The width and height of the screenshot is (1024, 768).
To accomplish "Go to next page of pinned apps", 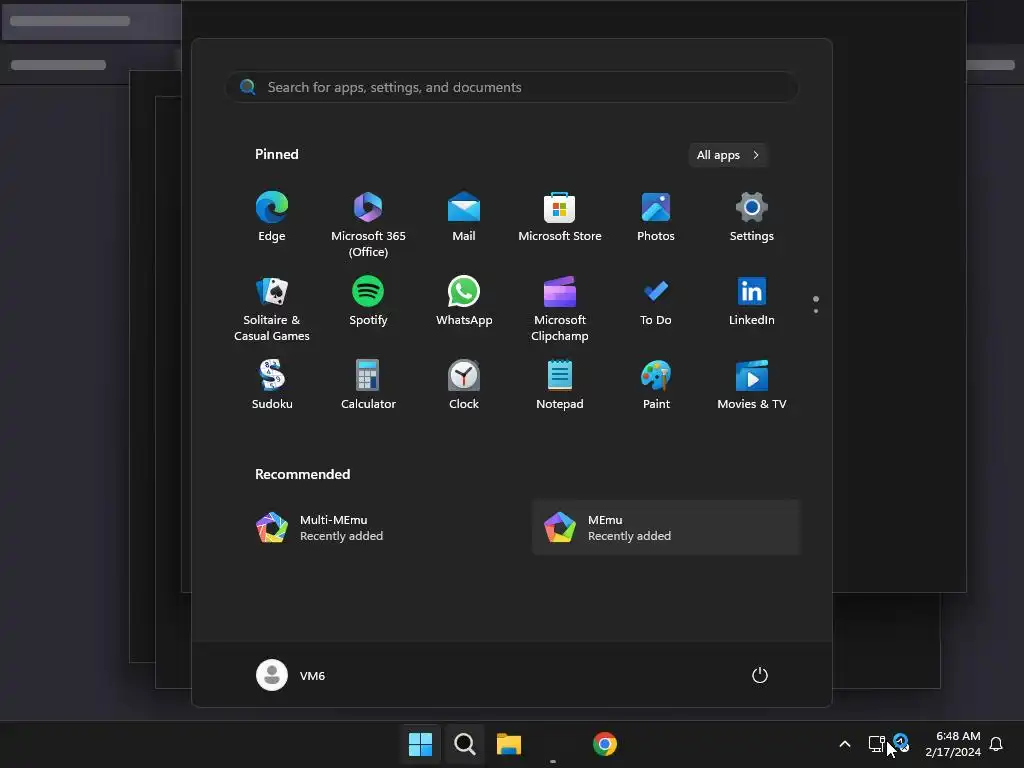I will (816, 311).
